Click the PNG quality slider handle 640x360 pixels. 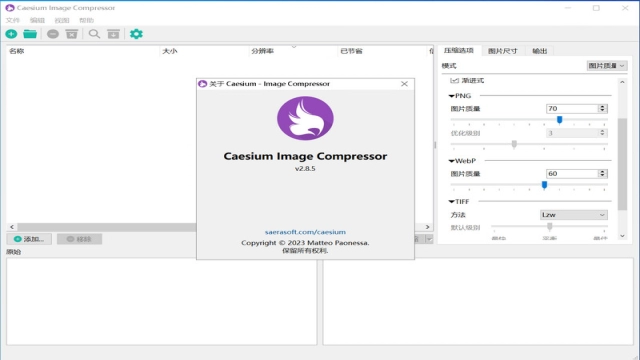click(x=560, y=120)
